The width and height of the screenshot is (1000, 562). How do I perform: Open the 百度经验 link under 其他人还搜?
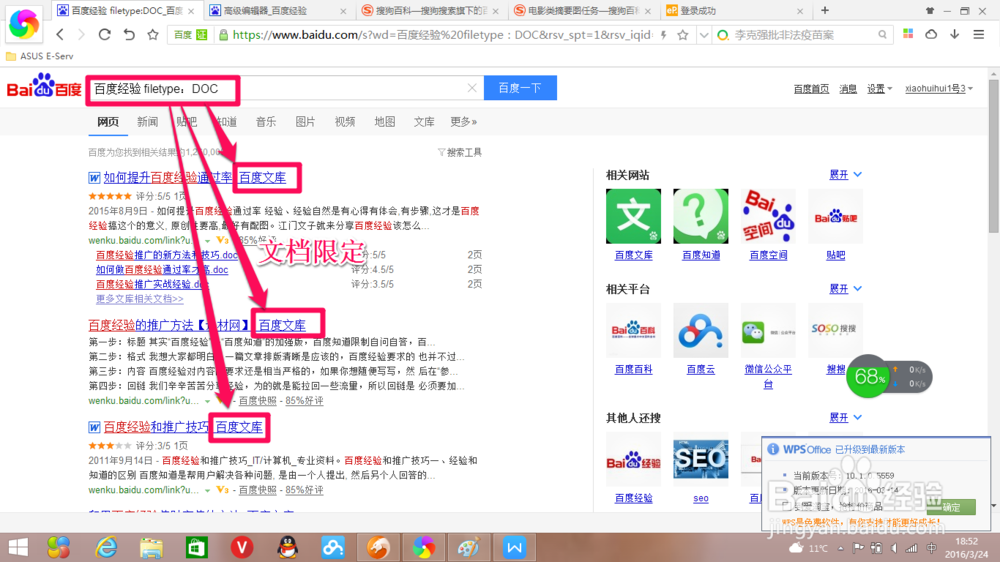[x=633, y=498]
